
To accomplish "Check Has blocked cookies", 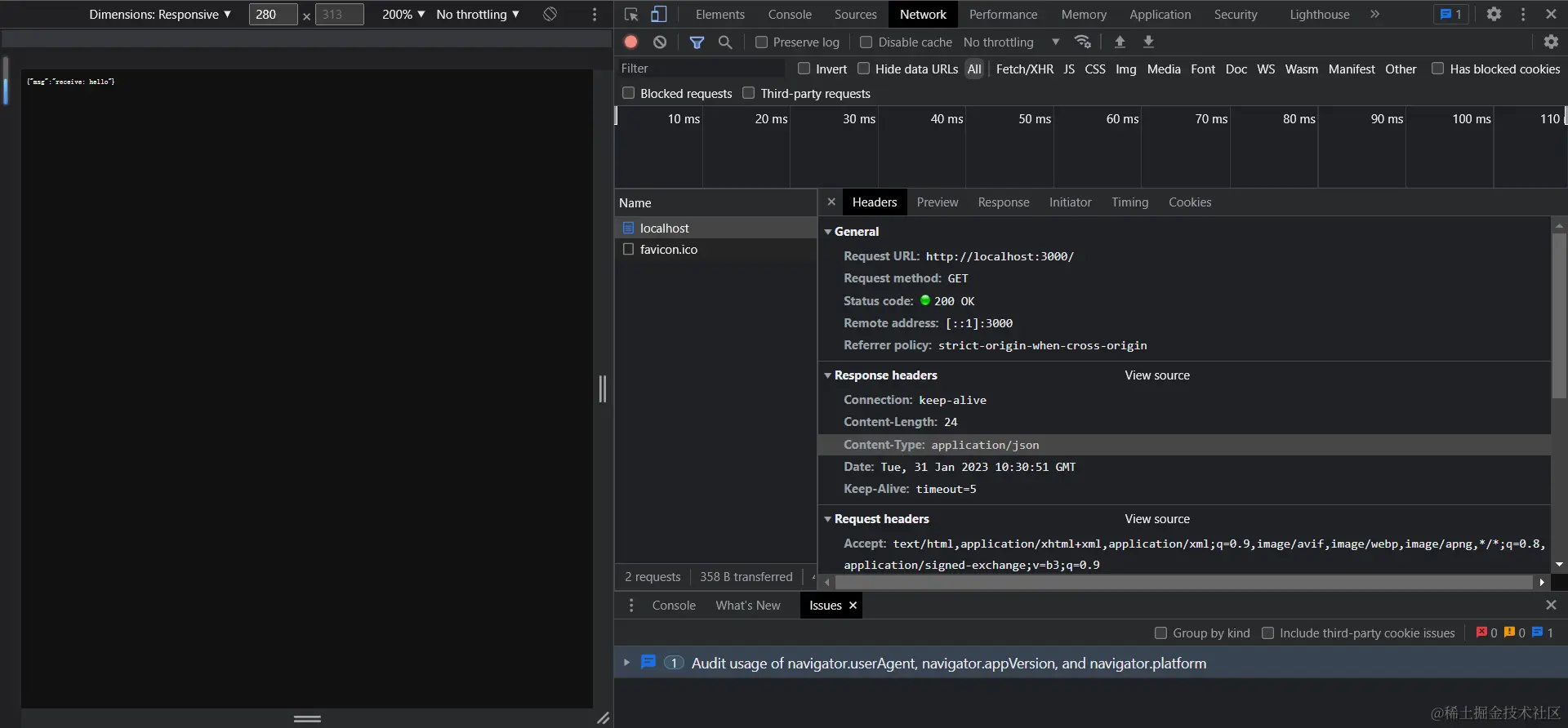I will pyautogui.click(x=1437, y=69).
